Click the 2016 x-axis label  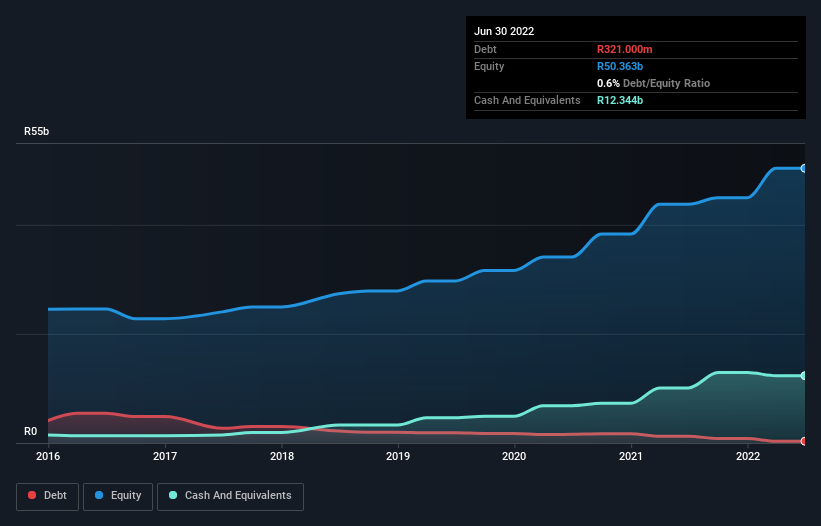click(x=48, y=456)
